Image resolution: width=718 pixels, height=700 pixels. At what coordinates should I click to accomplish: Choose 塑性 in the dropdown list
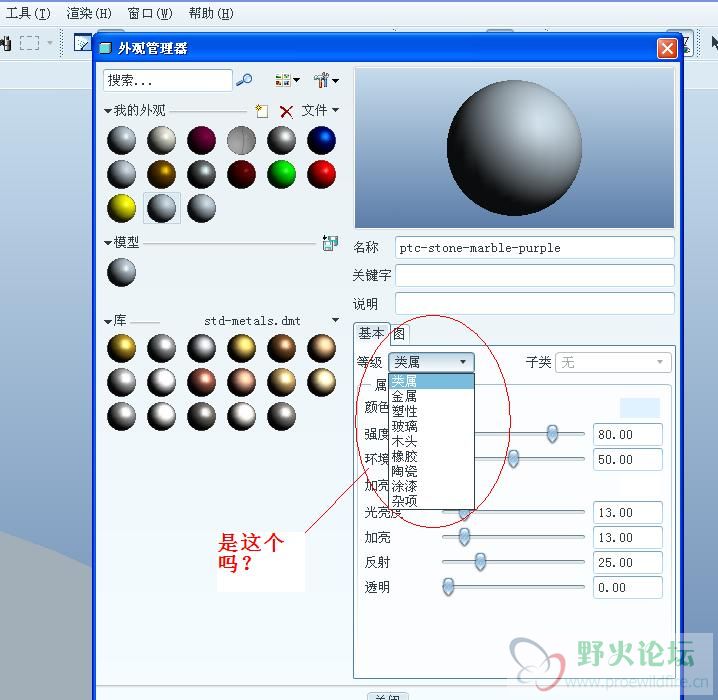tap(431, 411)
